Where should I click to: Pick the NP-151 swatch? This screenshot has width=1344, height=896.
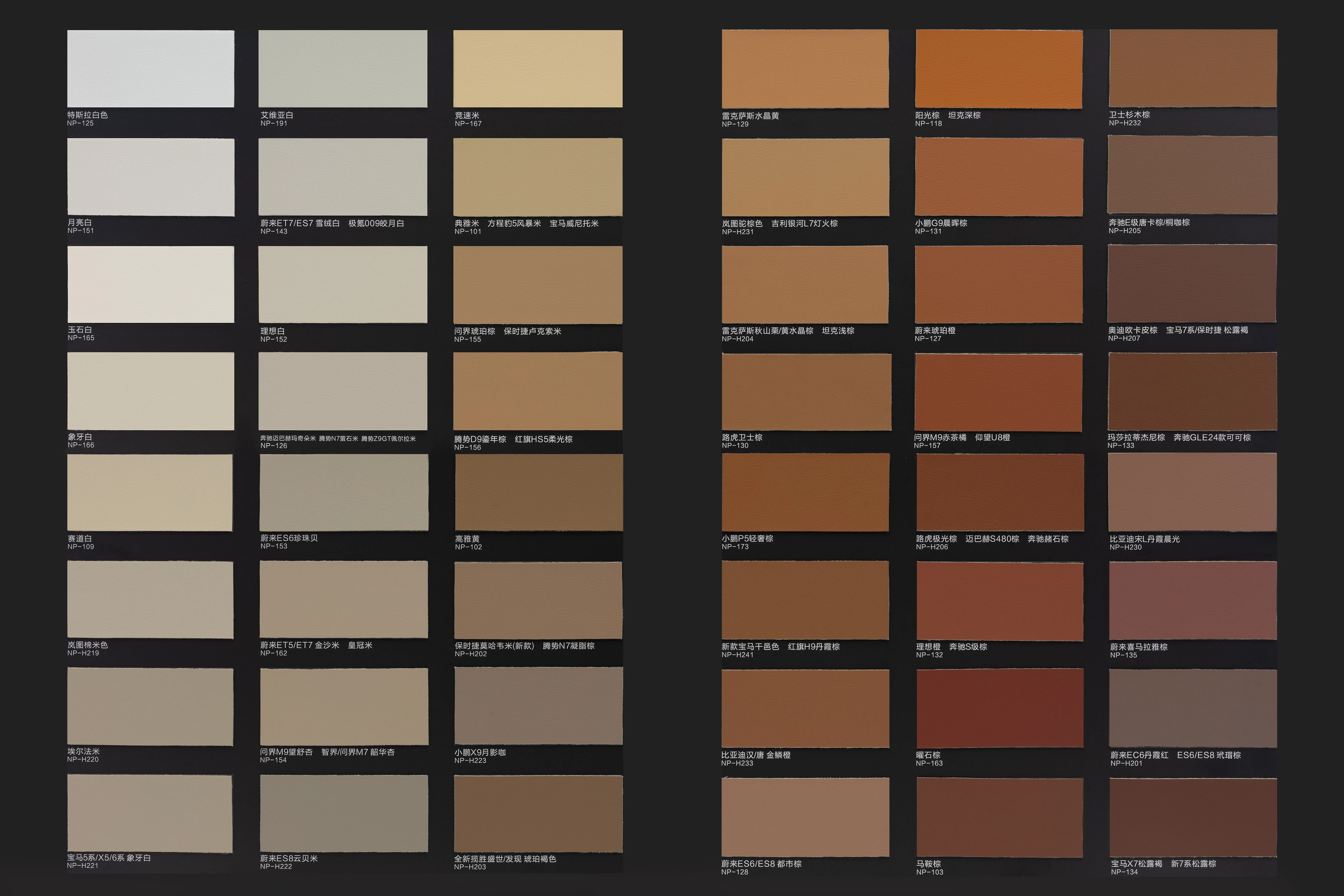coord(151,177)
